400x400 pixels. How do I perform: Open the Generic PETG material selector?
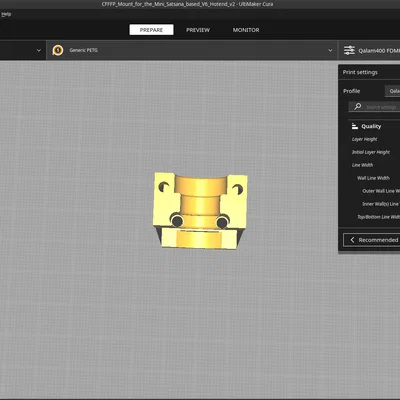192,50
